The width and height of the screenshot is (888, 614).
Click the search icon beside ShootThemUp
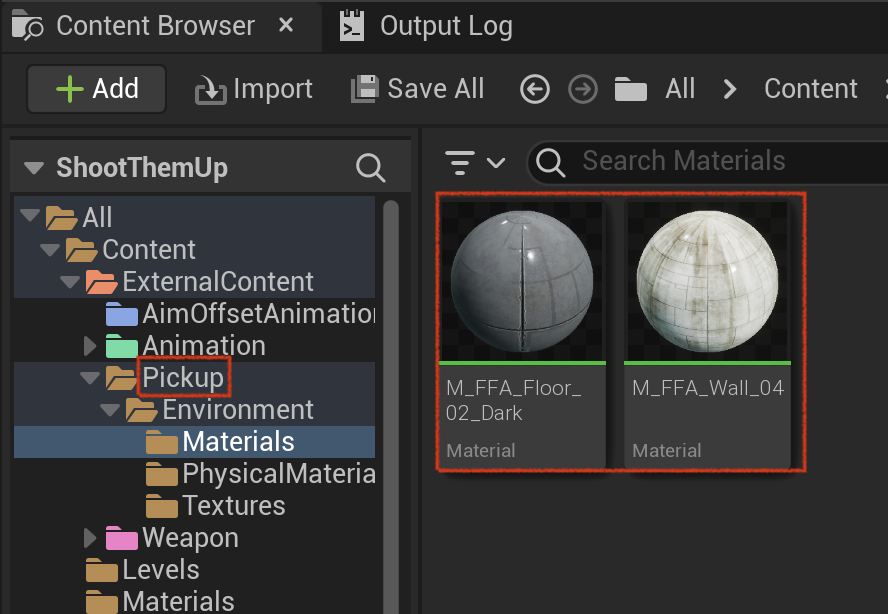point(370,168)
